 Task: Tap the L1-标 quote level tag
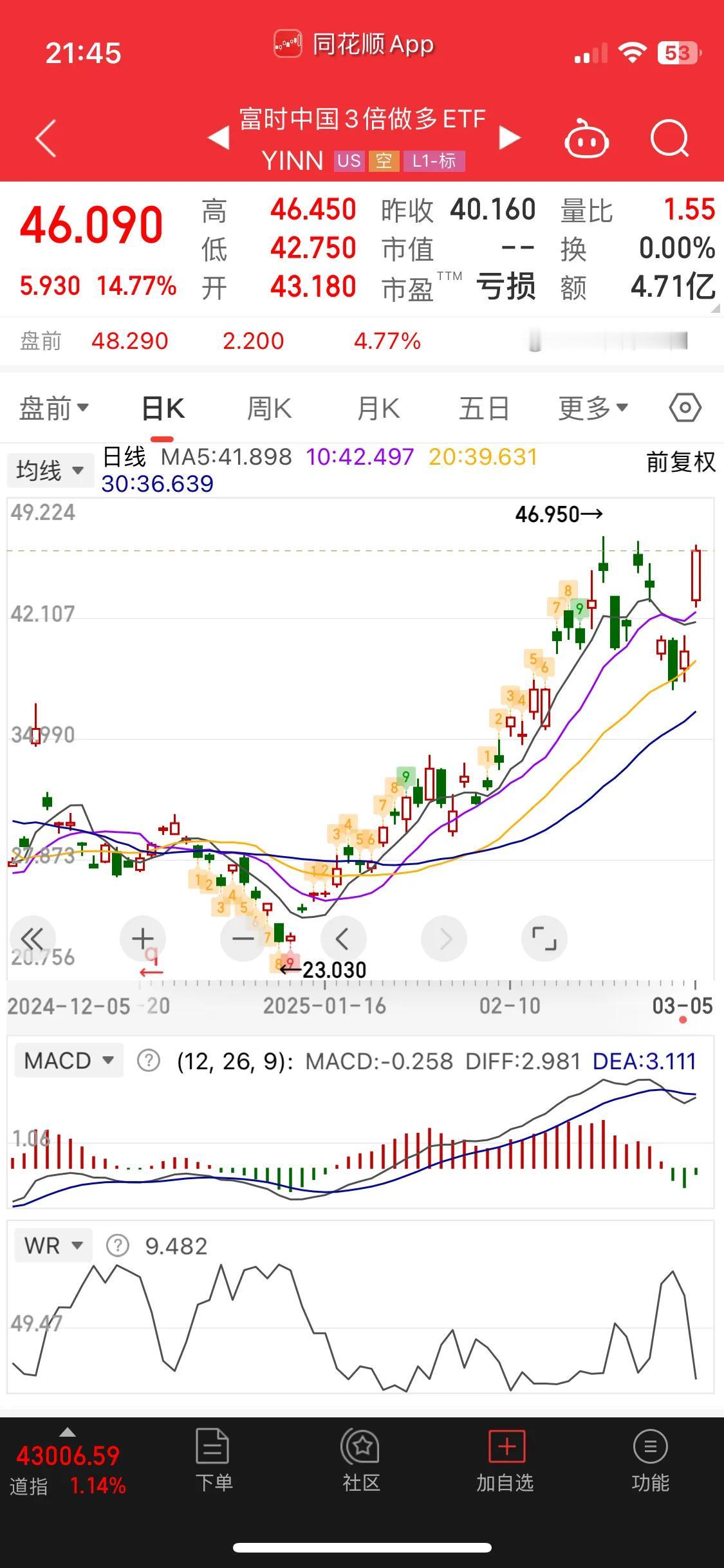434,161
